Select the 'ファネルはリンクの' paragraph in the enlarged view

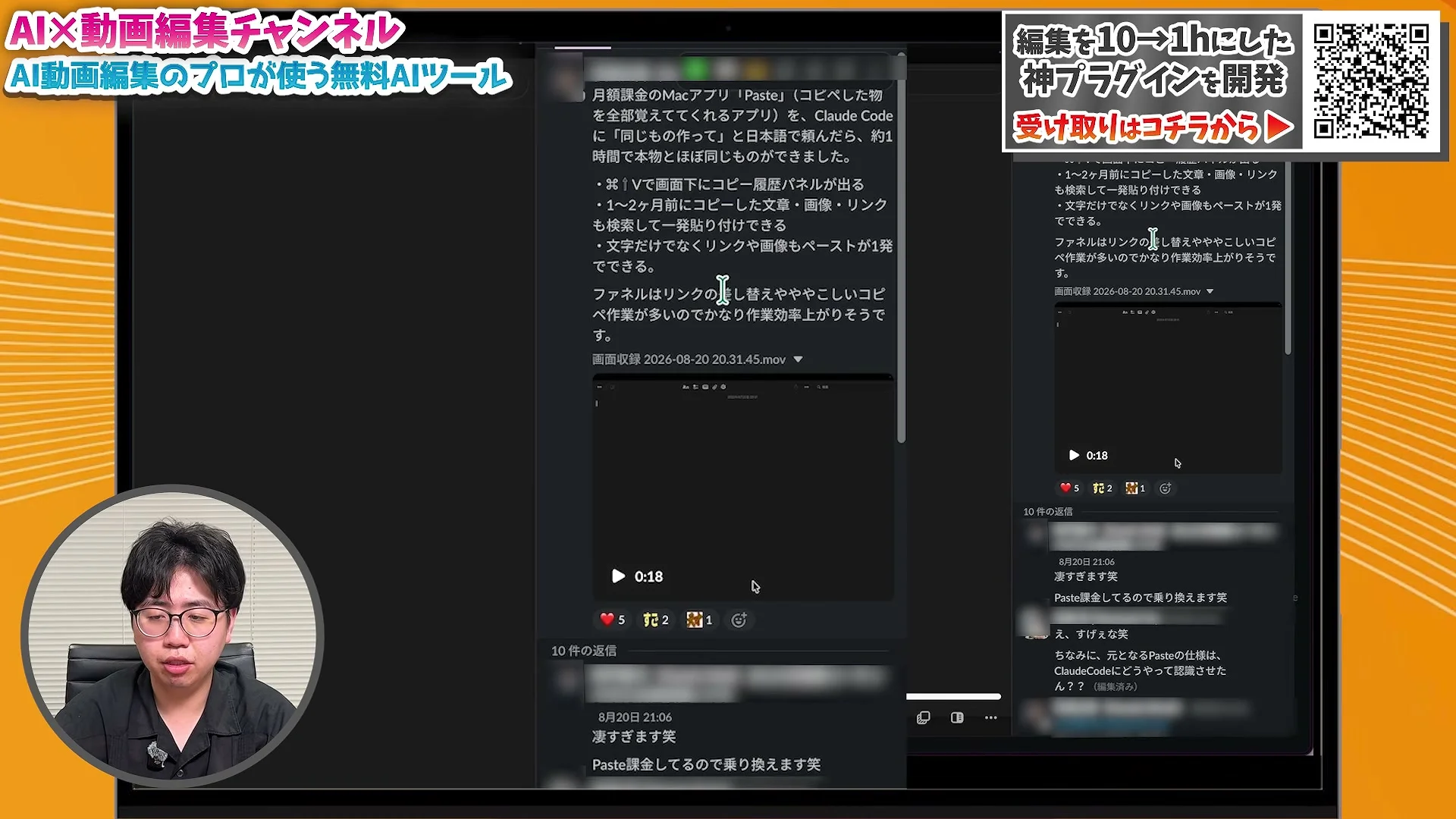[x=739, y=314]
